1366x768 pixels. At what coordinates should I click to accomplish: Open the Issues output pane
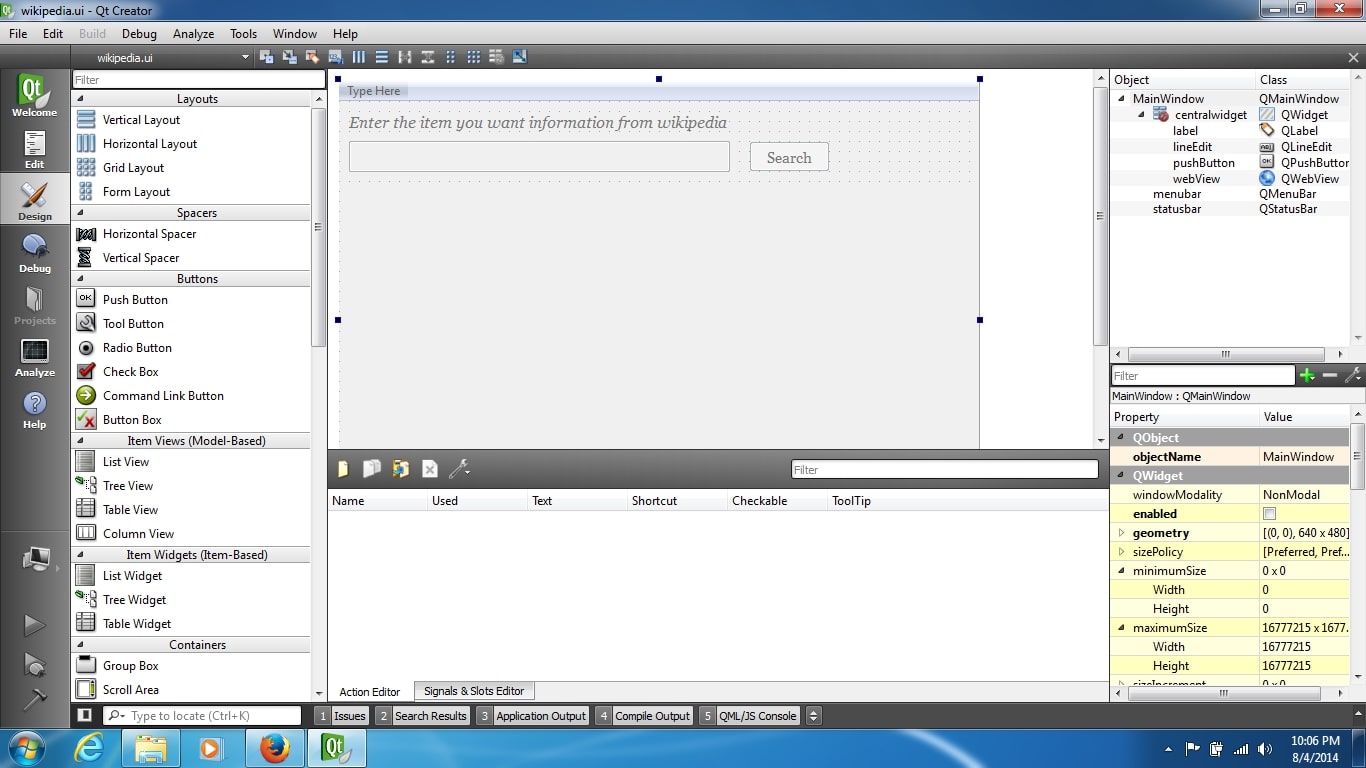pos(342,716)
